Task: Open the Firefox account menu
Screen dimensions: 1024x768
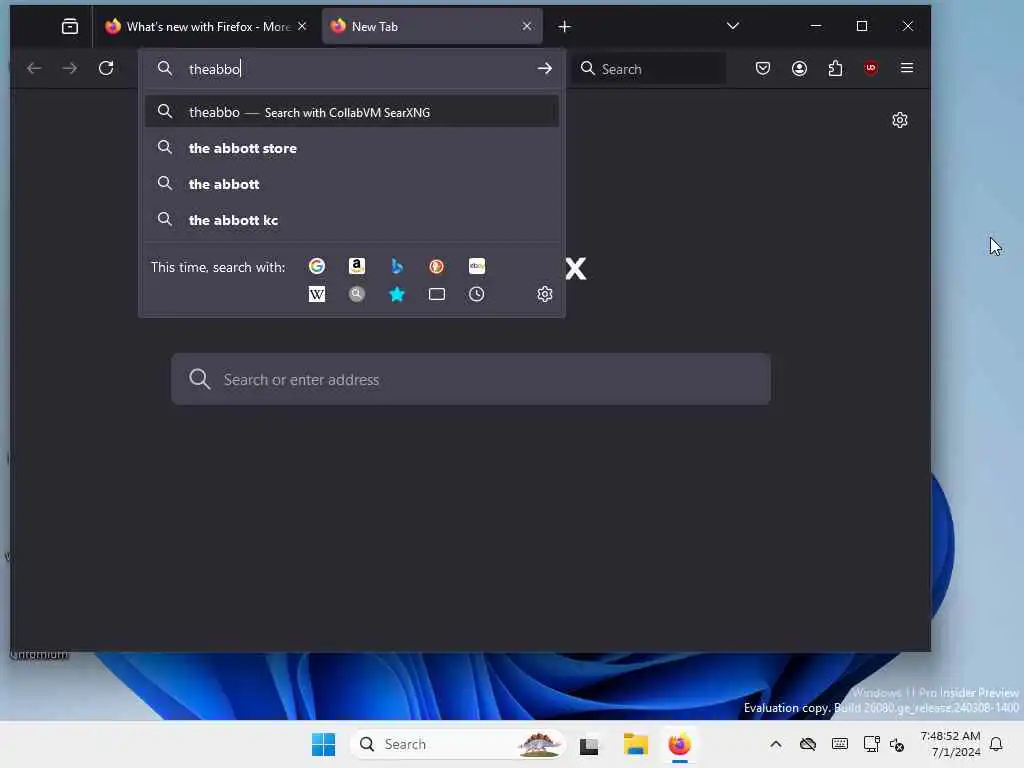Action: (x=799, y=68)
